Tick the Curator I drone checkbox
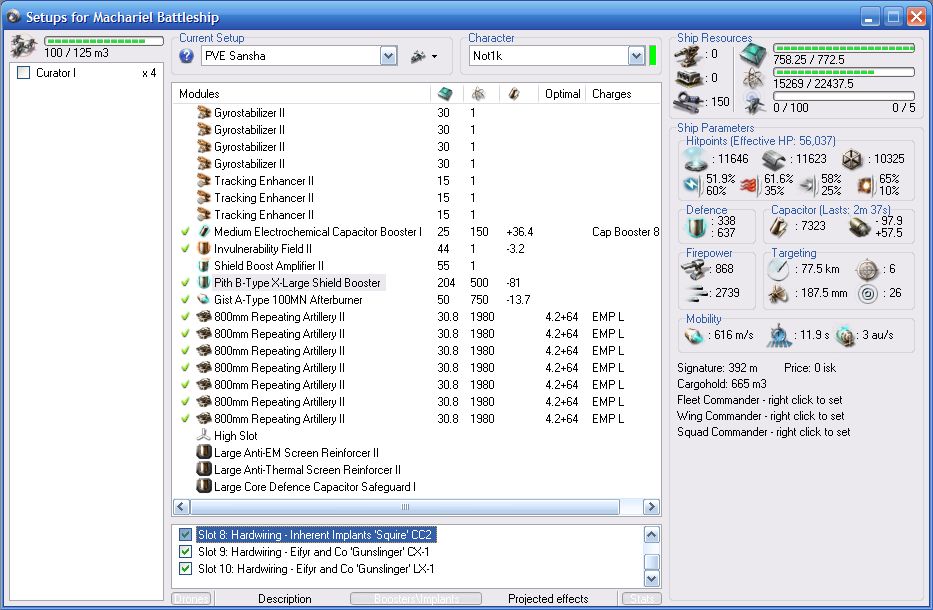The width and height of the screenshot is (933, 610). (23, 73)
